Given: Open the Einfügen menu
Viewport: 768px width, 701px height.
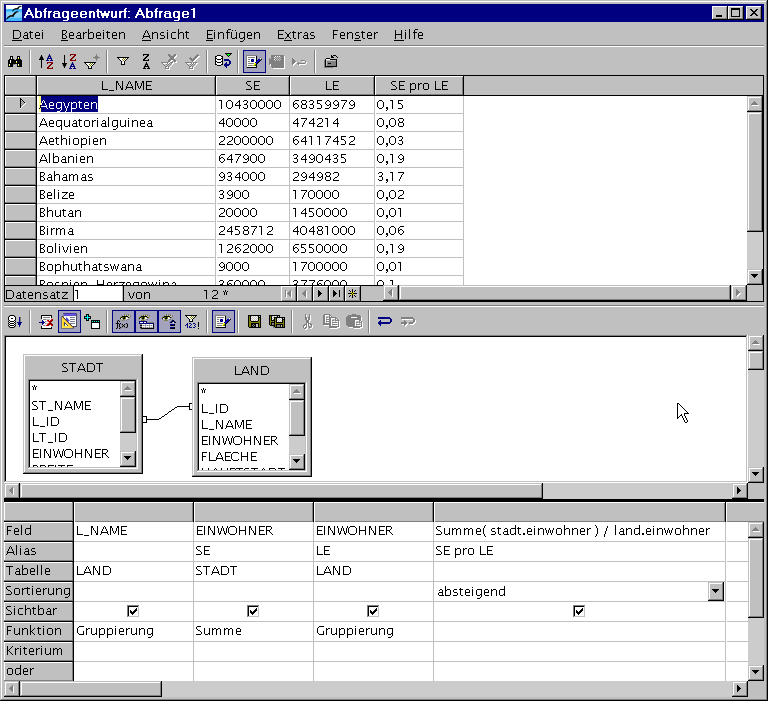Looking at the screenshot, I should (x=233, y=34).
